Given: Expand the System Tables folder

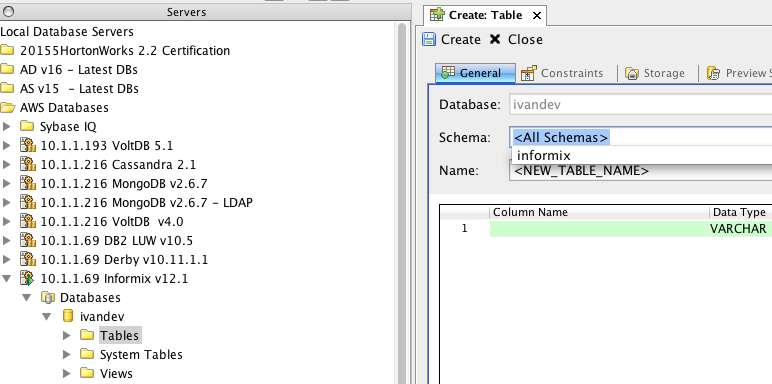Looking at the screenshot, I should (x=67, y=354).
